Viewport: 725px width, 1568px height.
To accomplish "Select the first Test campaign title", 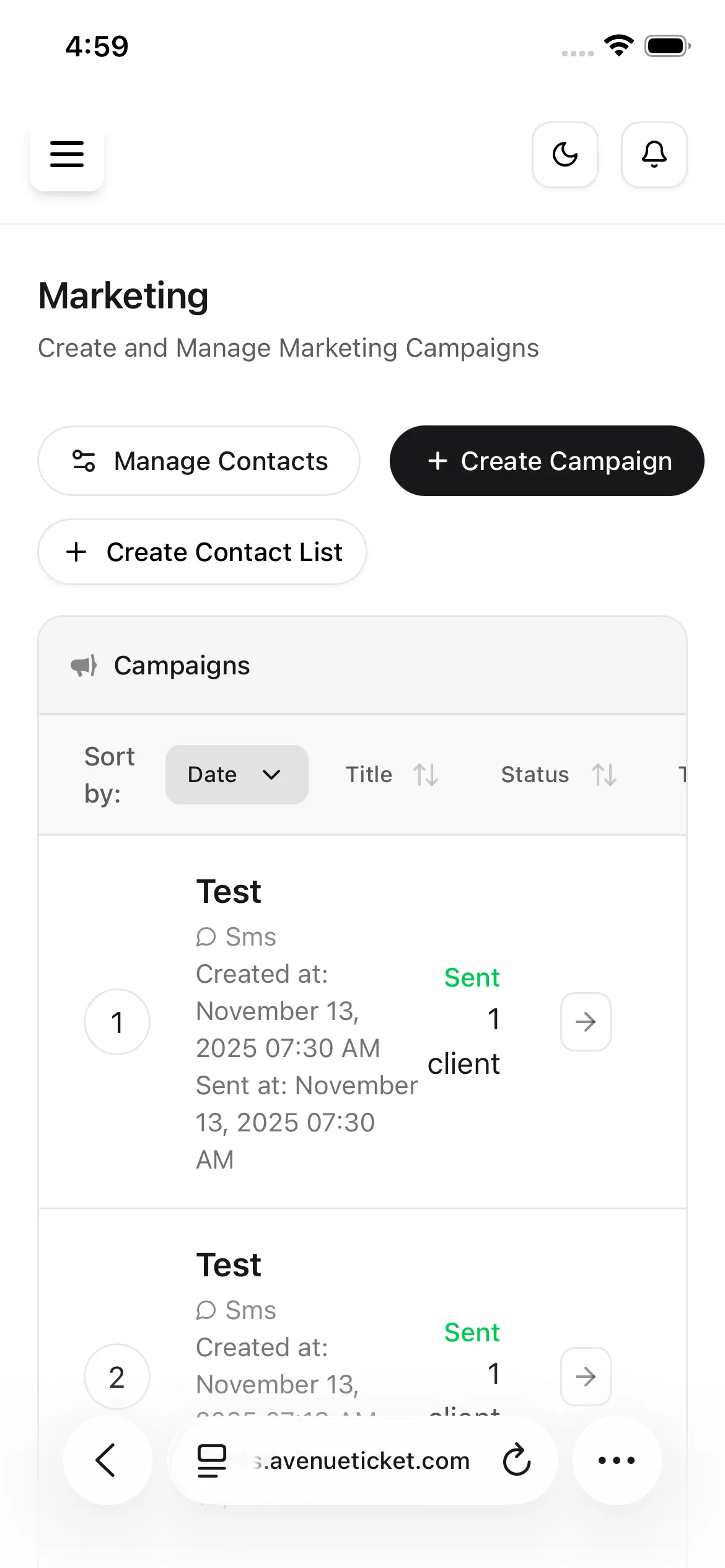I will click(x=229, y=892).
